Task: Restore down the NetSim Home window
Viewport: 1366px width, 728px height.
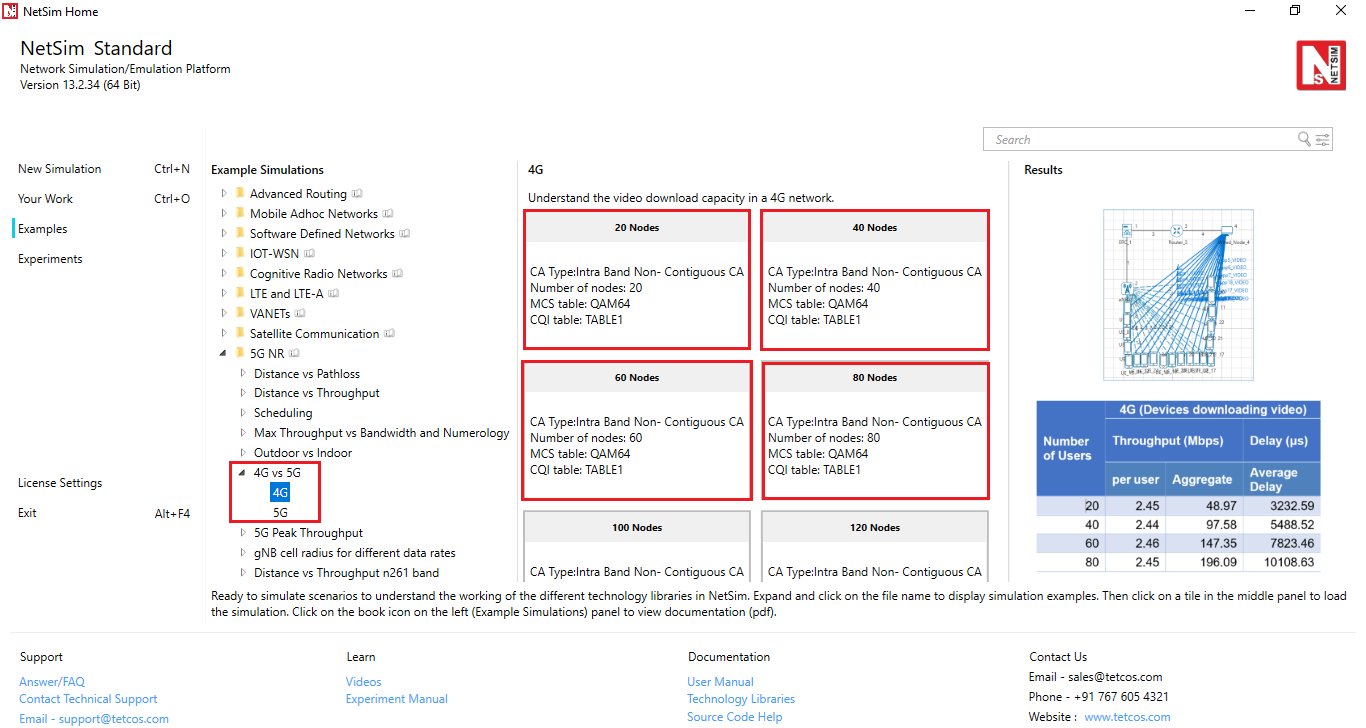Action: 1295,11
